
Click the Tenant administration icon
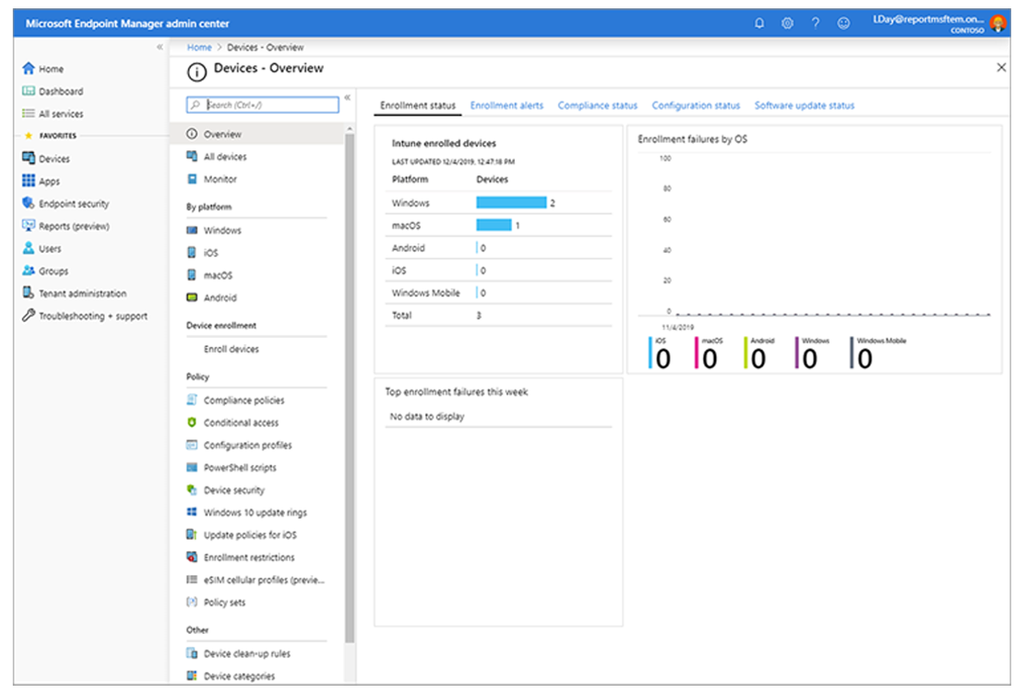[29, 292]
